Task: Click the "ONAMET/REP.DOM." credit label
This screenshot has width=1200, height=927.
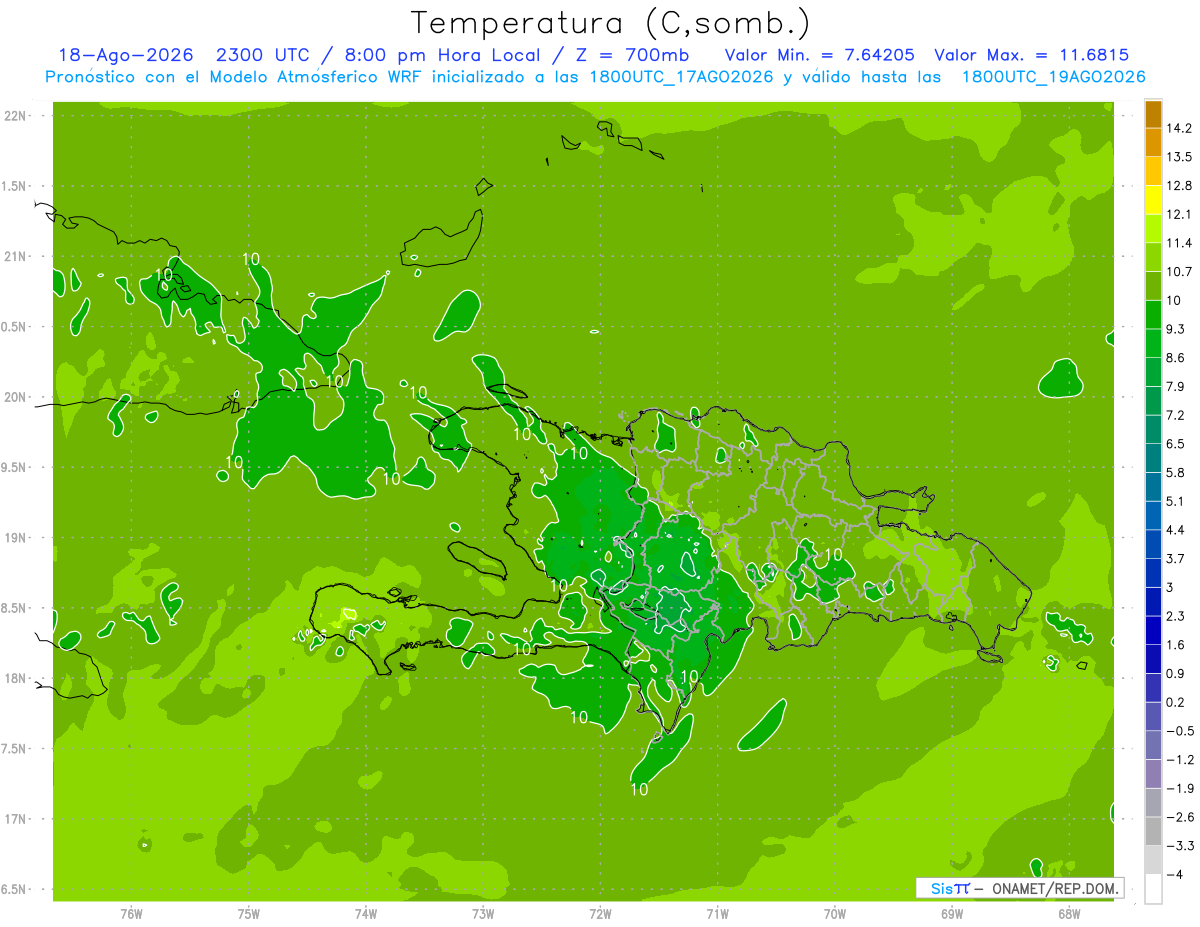Action: click(x=1056, y=888)
